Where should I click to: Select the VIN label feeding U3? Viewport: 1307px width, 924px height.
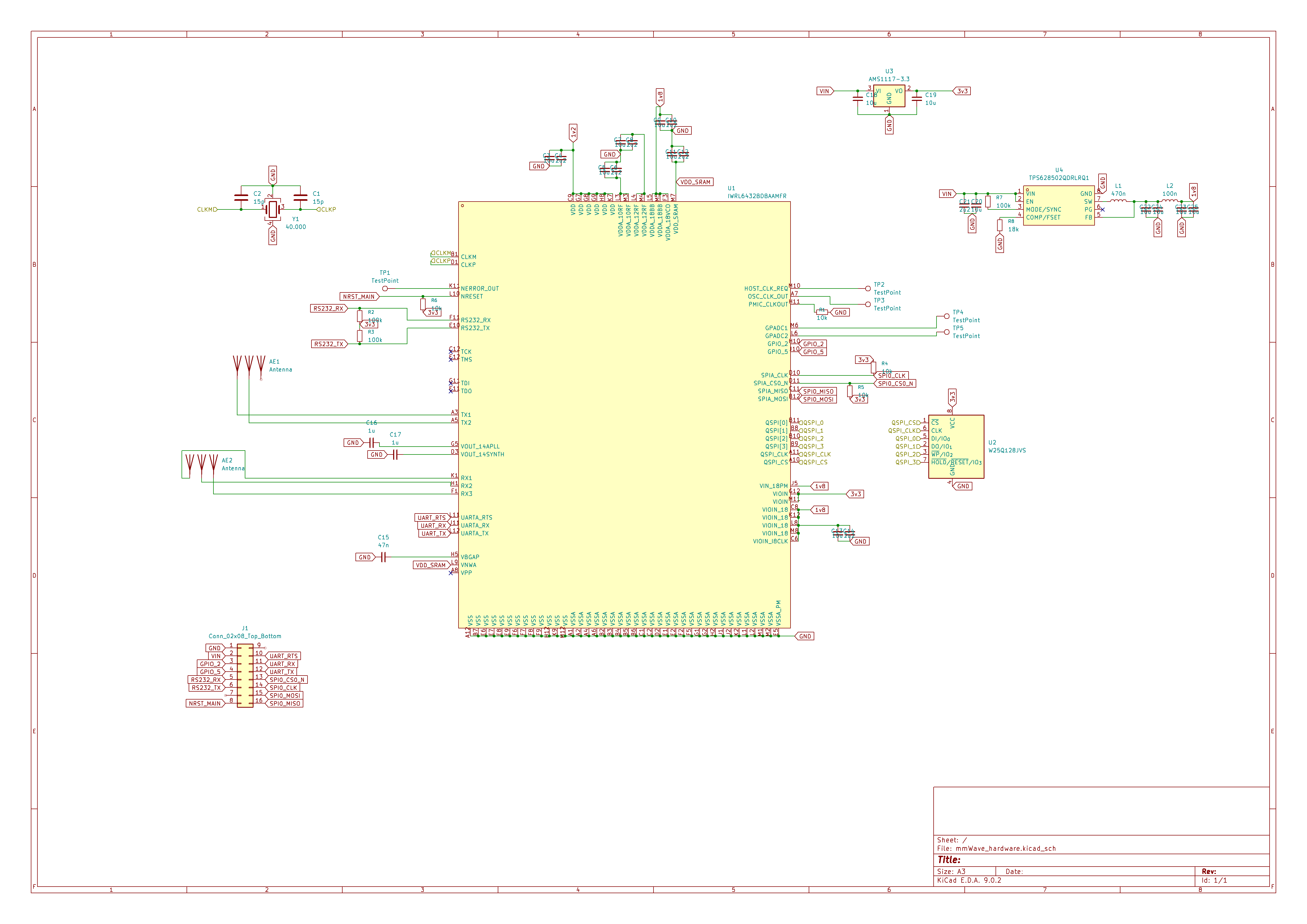point(825,91)
